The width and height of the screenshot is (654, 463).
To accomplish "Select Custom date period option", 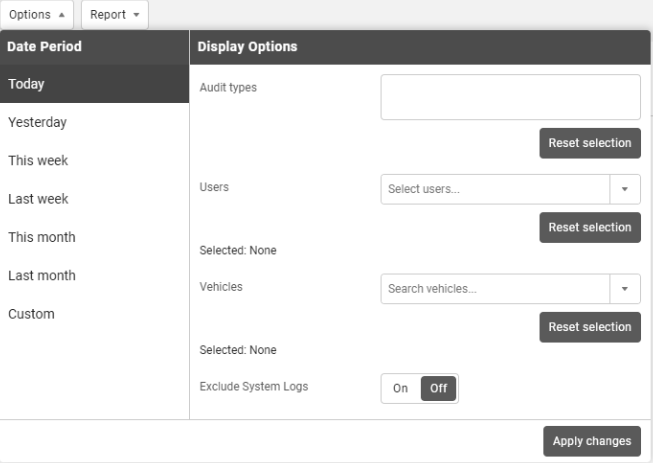I will (x=94, y=314).
